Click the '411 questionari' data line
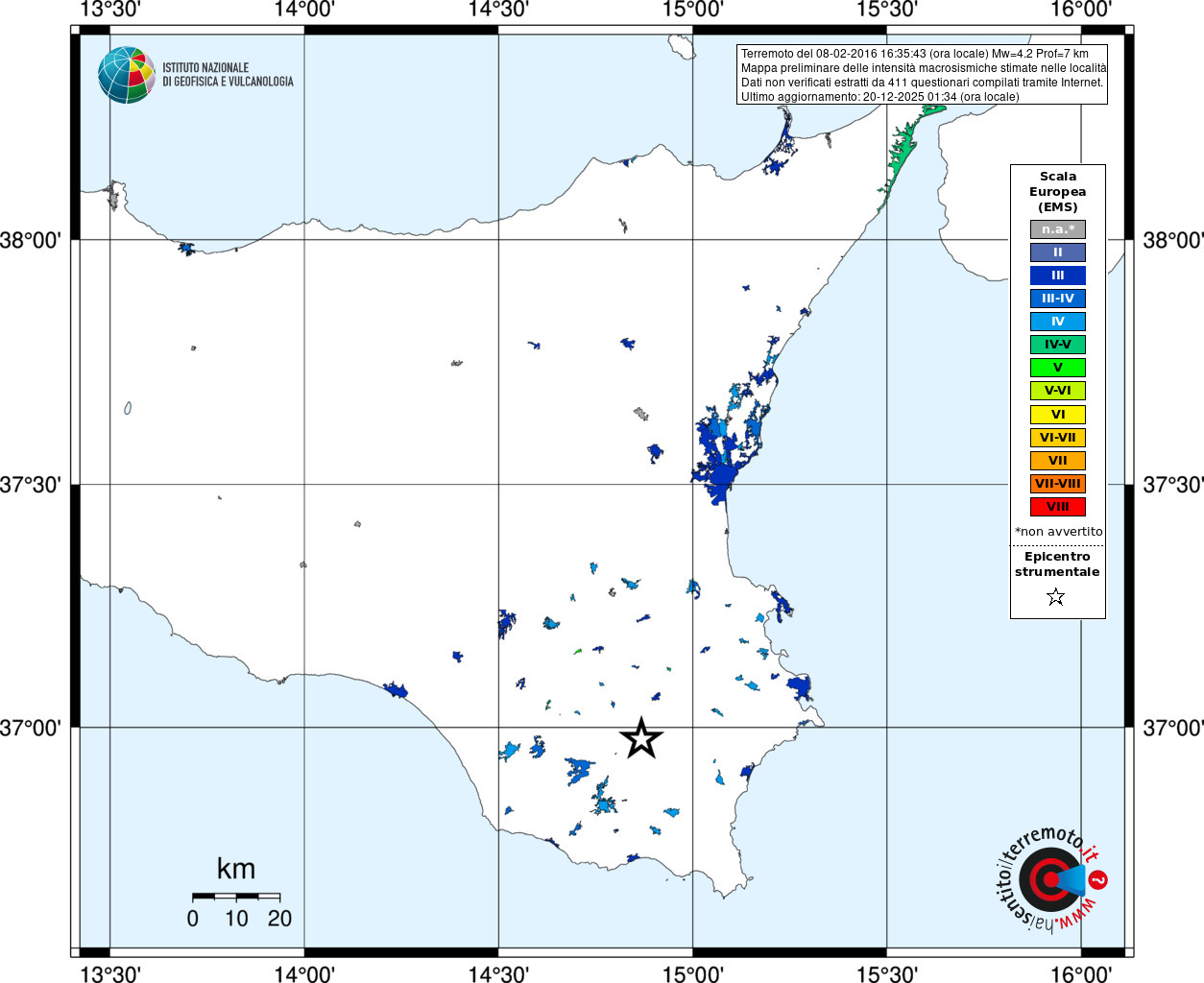The image size is (1204, 983). click(x=922, y=83)
